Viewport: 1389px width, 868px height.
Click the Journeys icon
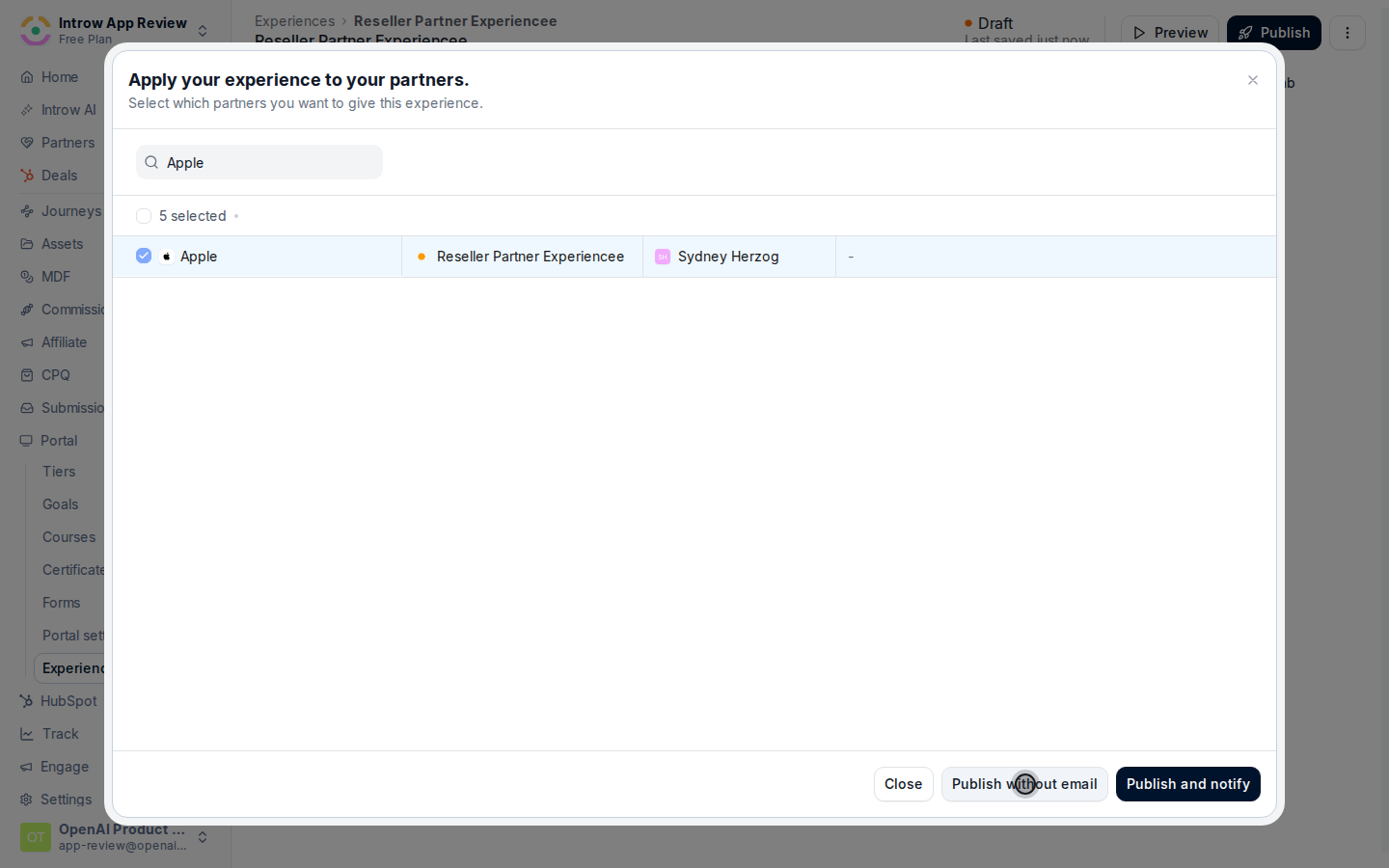pos(27,211)
